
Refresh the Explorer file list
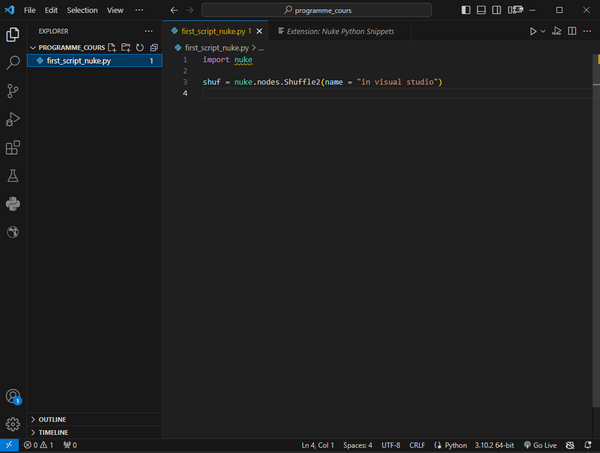click(x=140, y=47)
